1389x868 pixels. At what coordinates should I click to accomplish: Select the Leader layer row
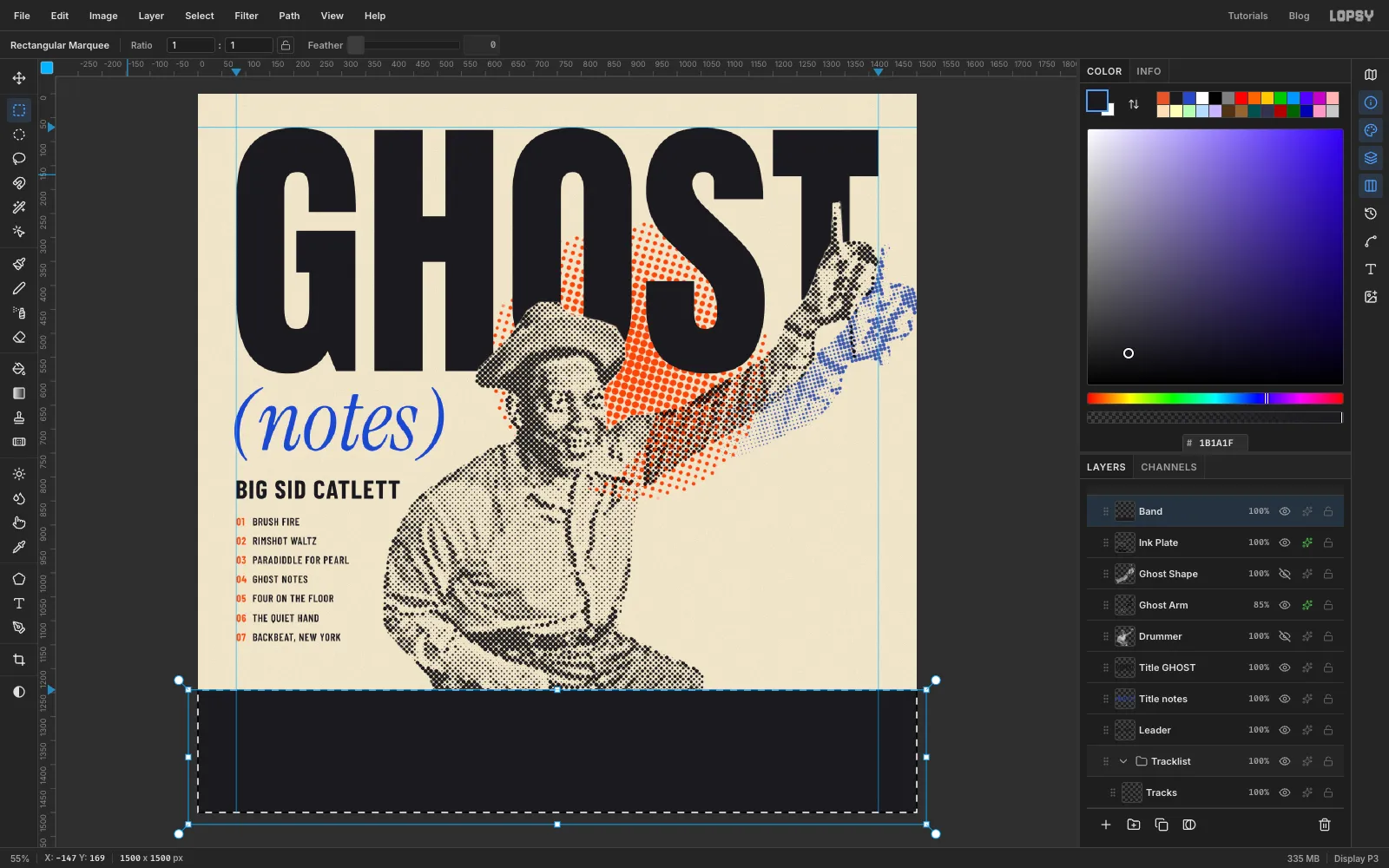[x=1215, y=730]
